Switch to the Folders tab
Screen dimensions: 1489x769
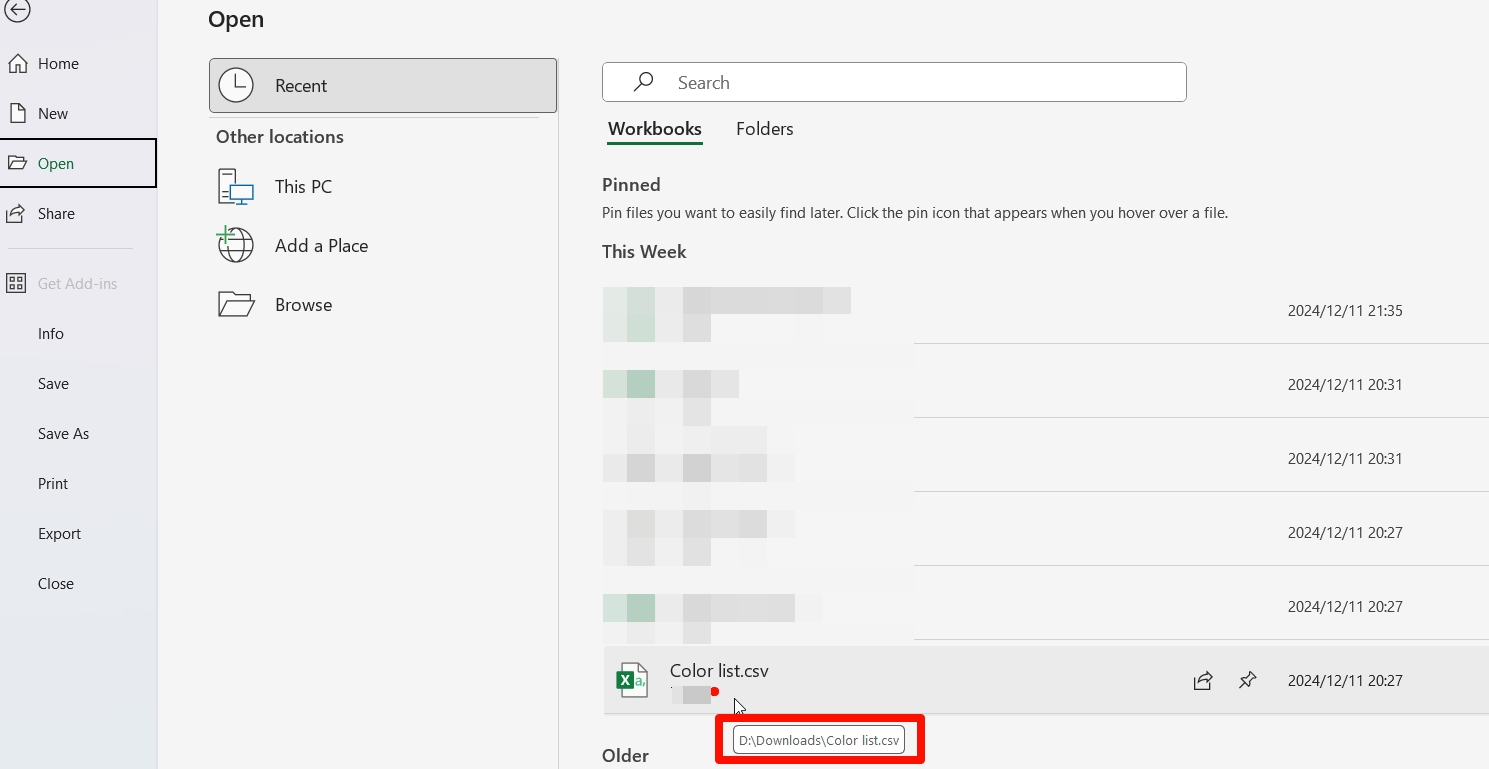click(765, 129)
